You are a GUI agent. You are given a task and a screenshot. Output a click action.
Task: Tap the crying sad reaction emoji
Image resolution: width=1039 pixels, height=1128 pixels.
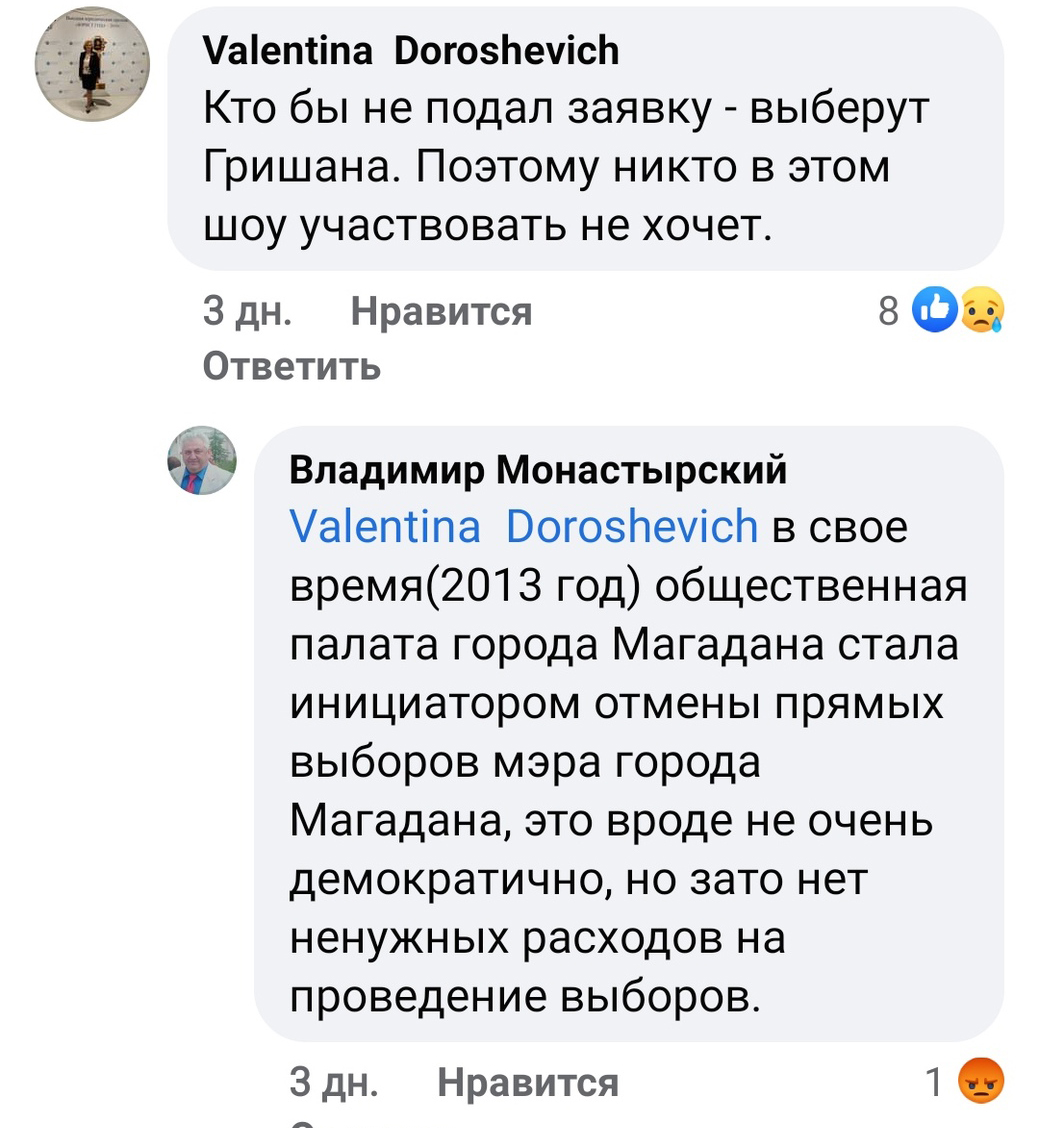tap(982, 311)
